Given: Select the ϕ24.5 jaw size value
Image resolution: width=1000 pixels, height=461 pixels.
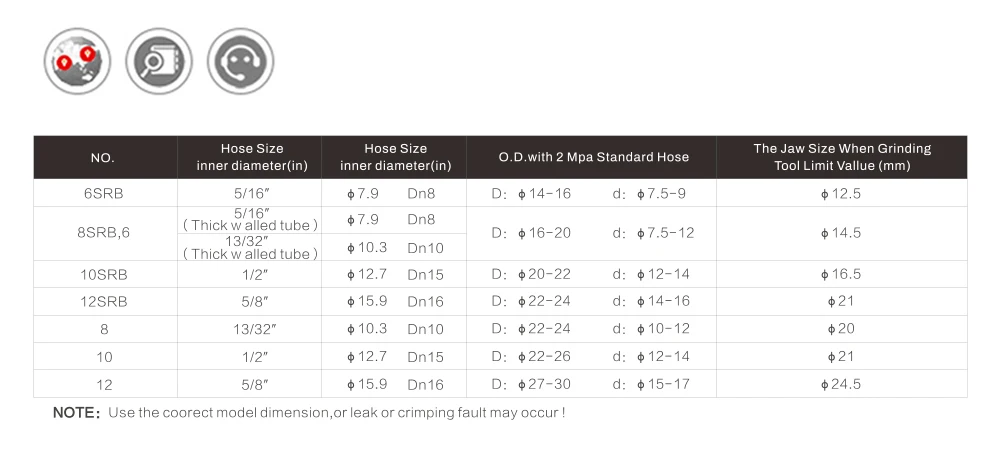Looking at the screenshot, I should [842, 384].
